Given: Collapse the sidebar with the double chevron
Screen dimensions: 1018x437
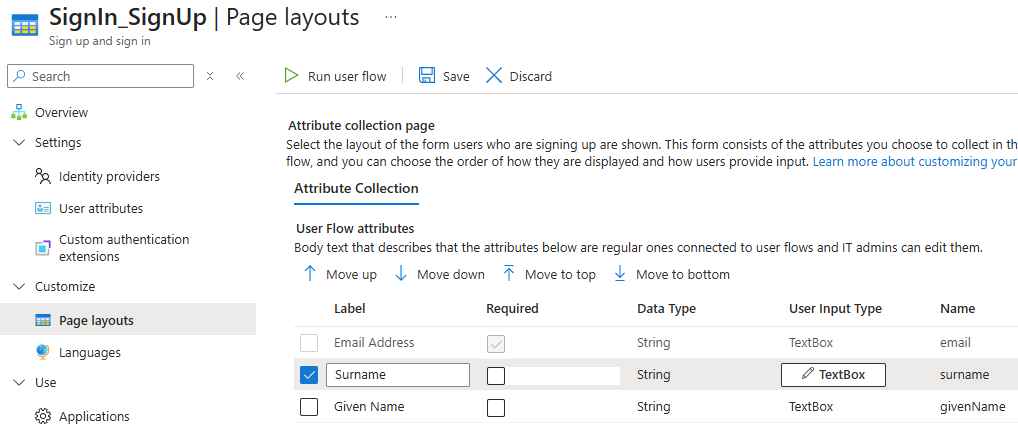Looking at the screenshot, I should [240, 76].
